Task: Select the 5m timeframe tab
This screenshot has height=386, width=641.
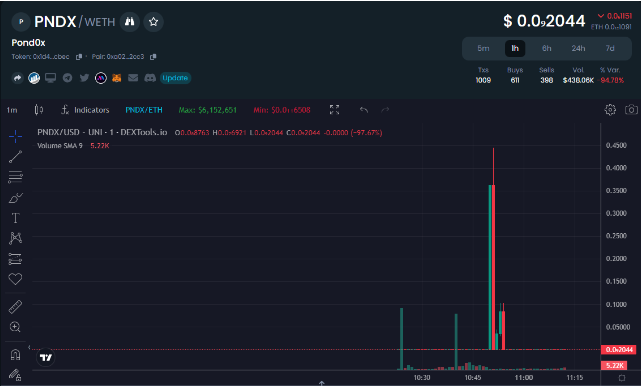Action: (x=483, y=48)
